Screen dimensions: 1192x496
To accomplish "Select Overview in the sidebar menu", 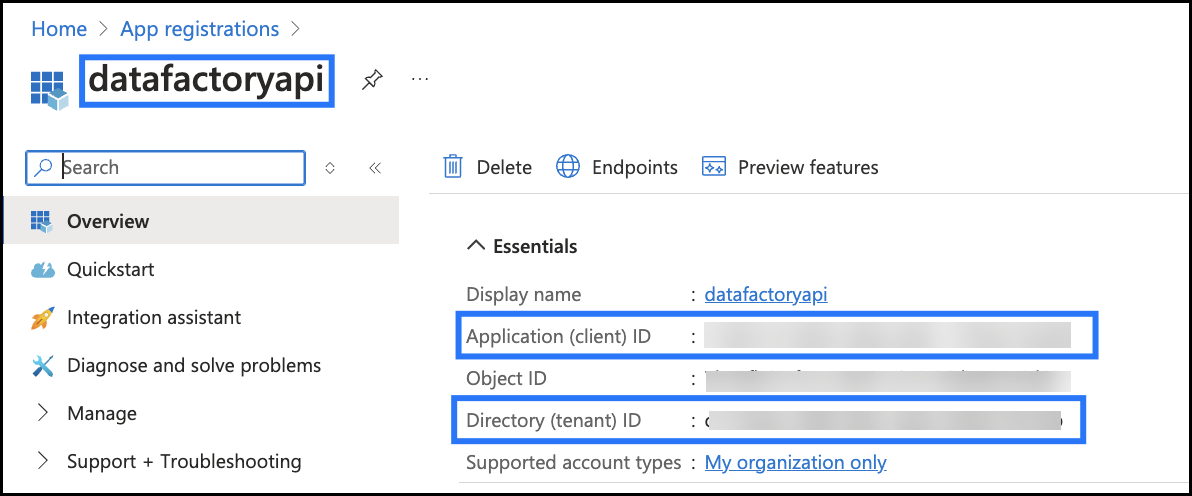I will pyautogui.click(x=108, y=221).
